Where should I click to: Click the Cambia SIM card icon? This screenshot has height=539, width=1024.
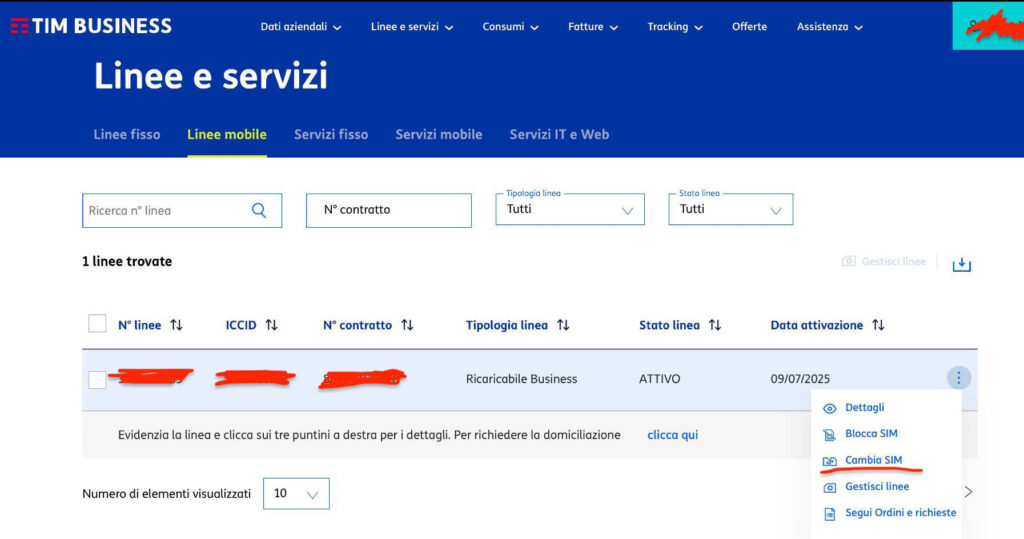(x=829, y=461)
